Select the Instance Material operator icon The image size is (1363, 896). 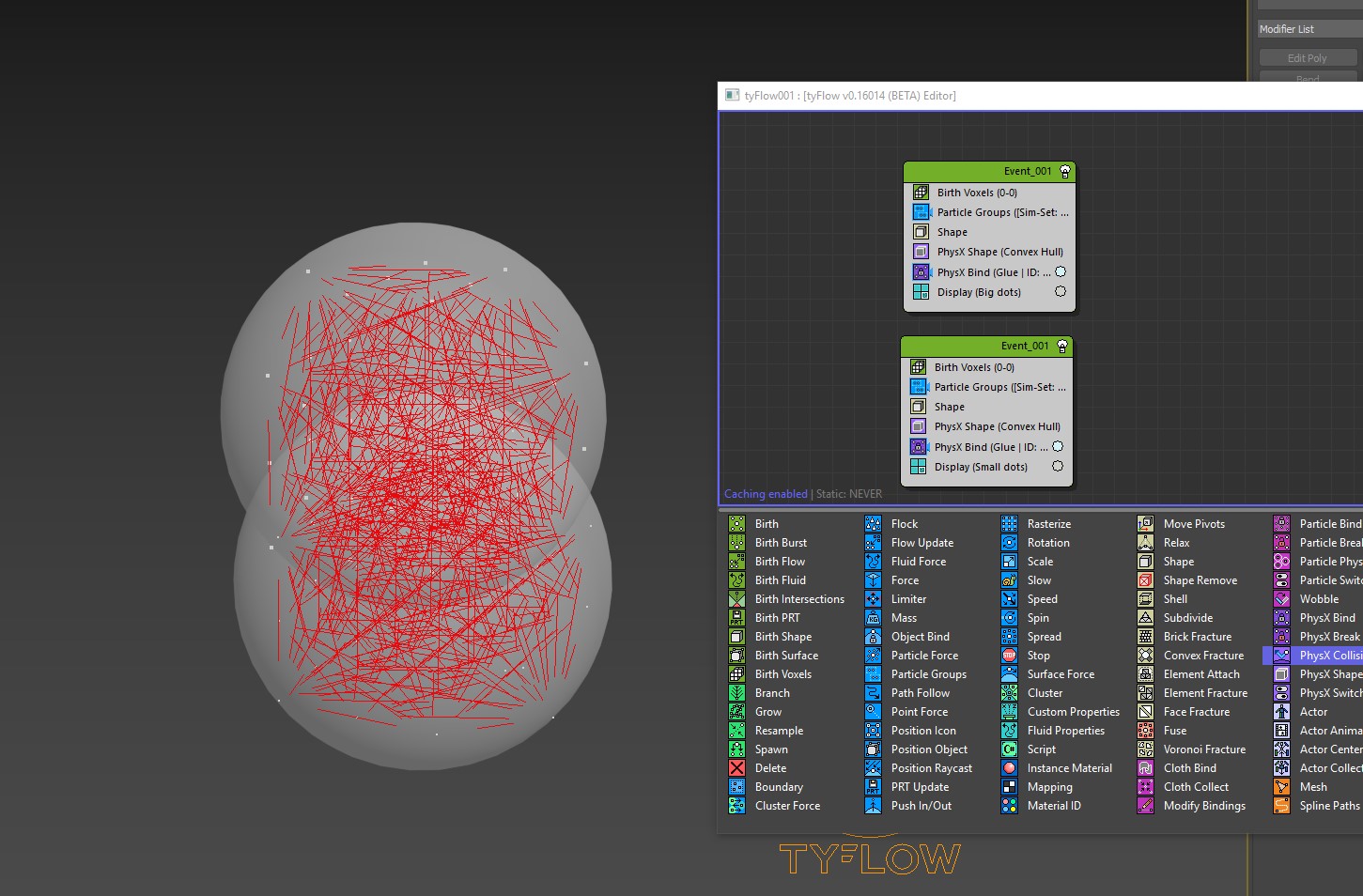(x=1010, y=768)
